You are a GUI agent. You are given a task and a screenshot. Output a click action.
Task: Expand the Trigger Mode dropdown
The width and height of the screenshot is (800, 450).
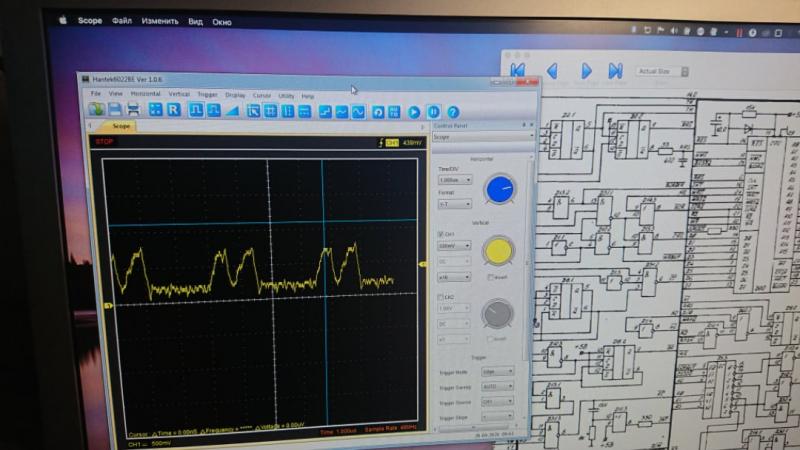tap(504, 371)
